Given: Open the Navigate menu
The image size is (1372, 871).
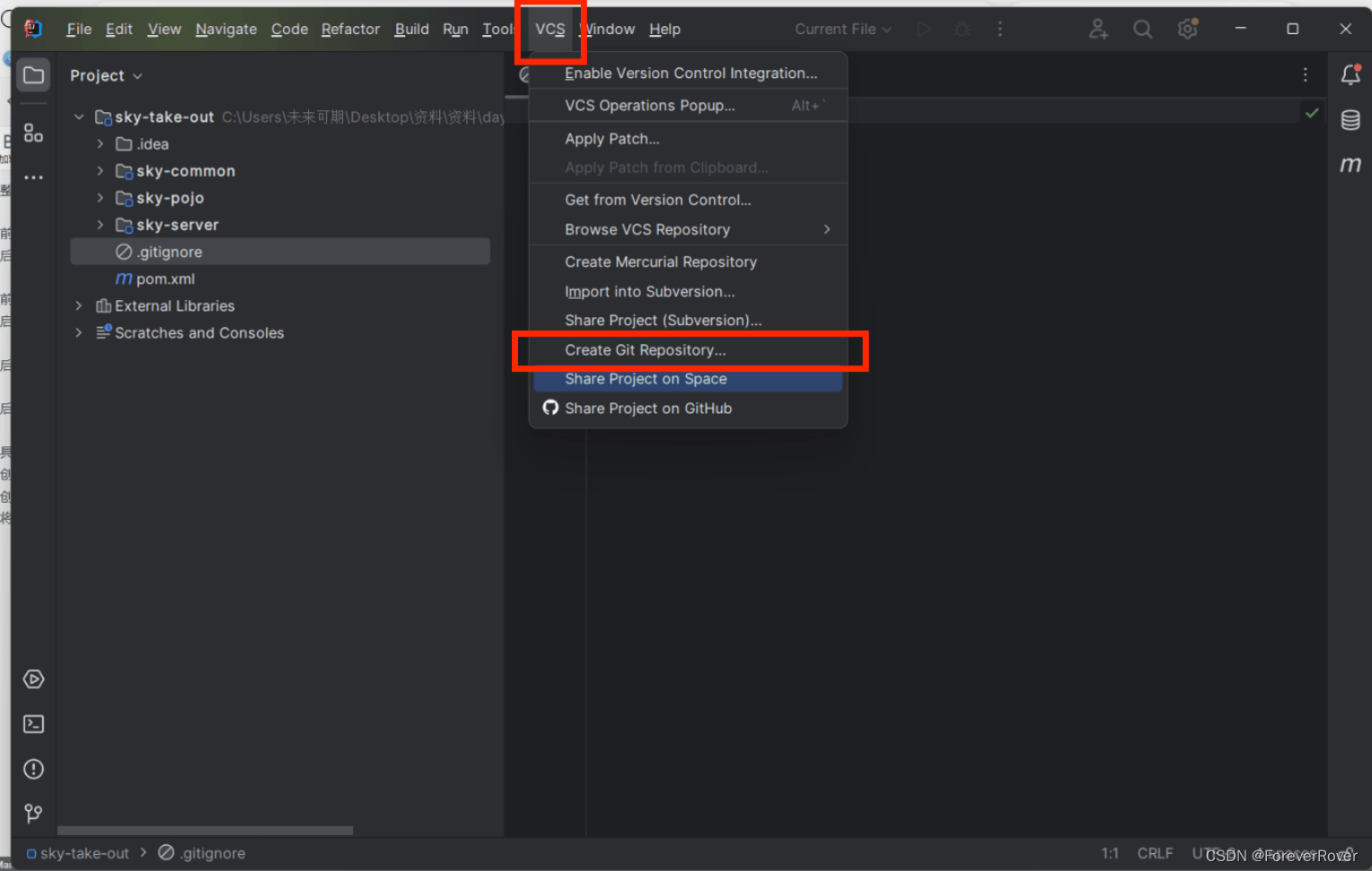Looking at the screenshot, I should coord(226,29).
